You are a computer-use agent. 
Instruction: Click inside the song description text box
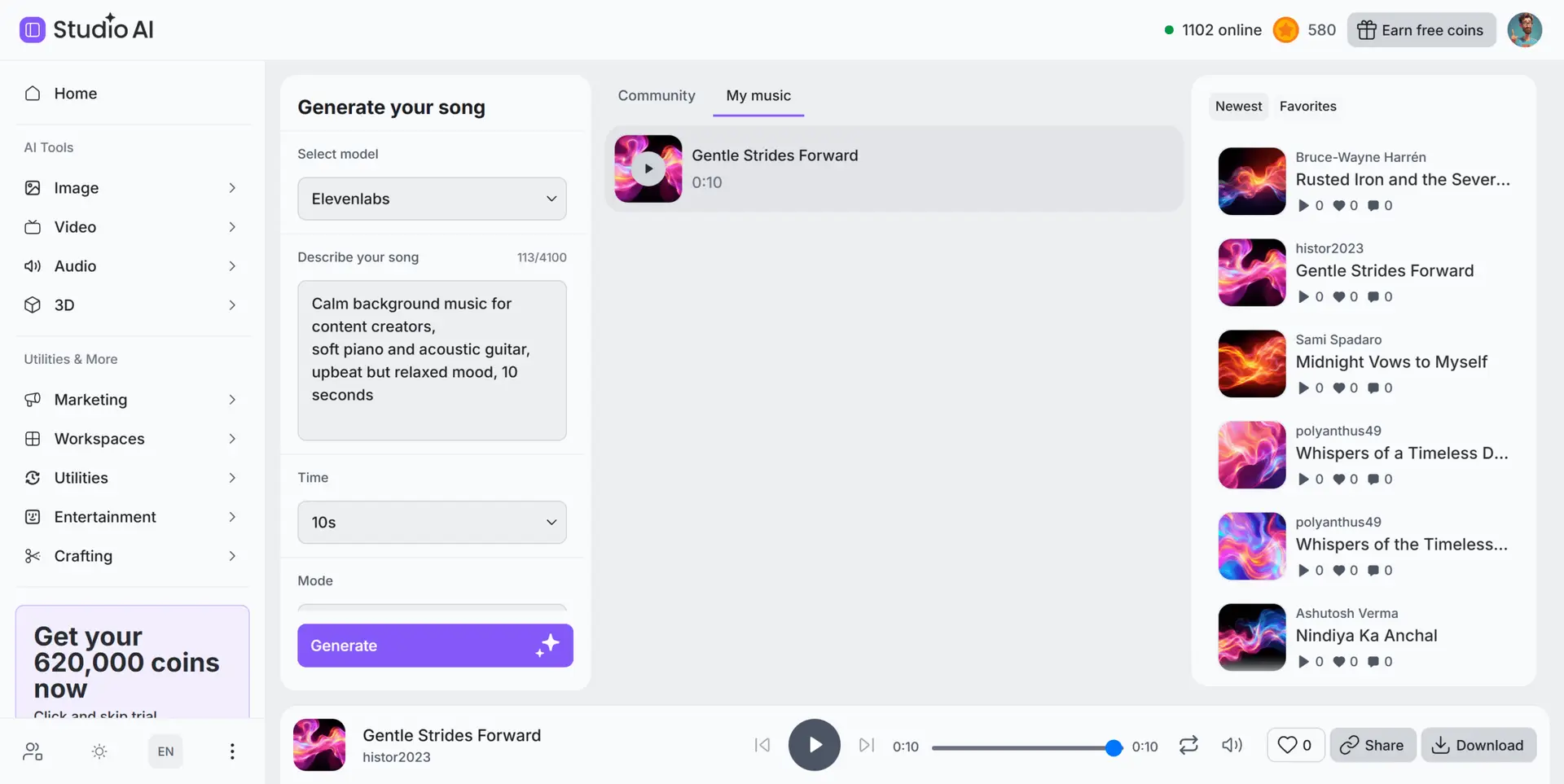point(432,360)
